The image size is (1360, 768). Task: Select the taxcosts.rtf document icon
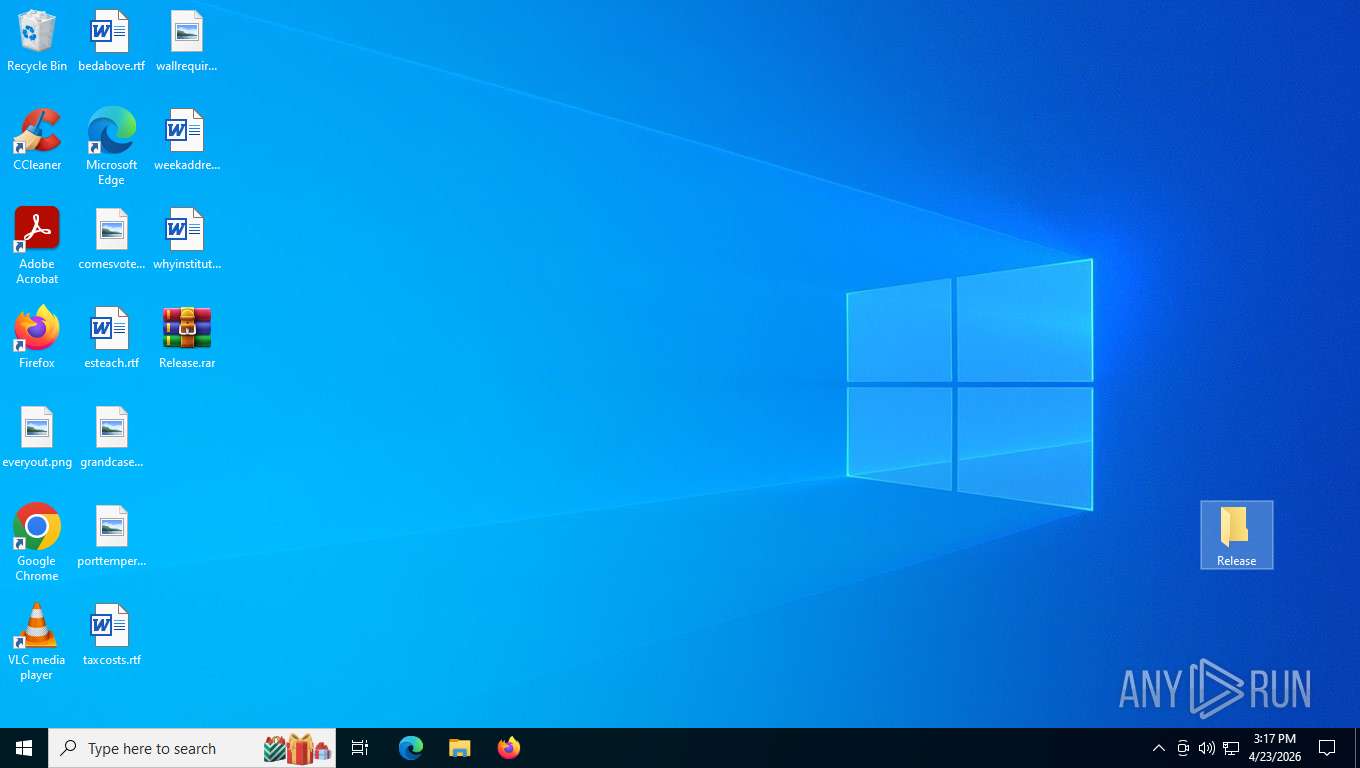point(111,636)
